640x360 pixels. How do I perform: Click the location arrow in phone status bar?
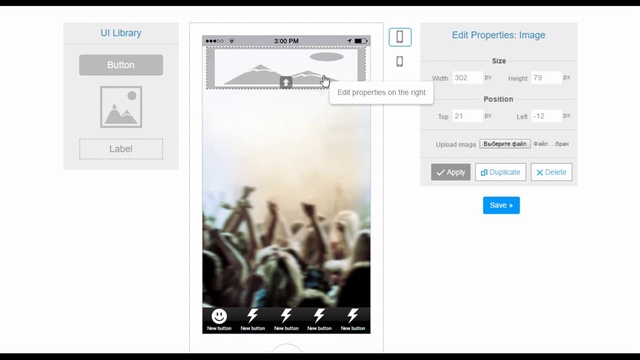coord(349,41)
